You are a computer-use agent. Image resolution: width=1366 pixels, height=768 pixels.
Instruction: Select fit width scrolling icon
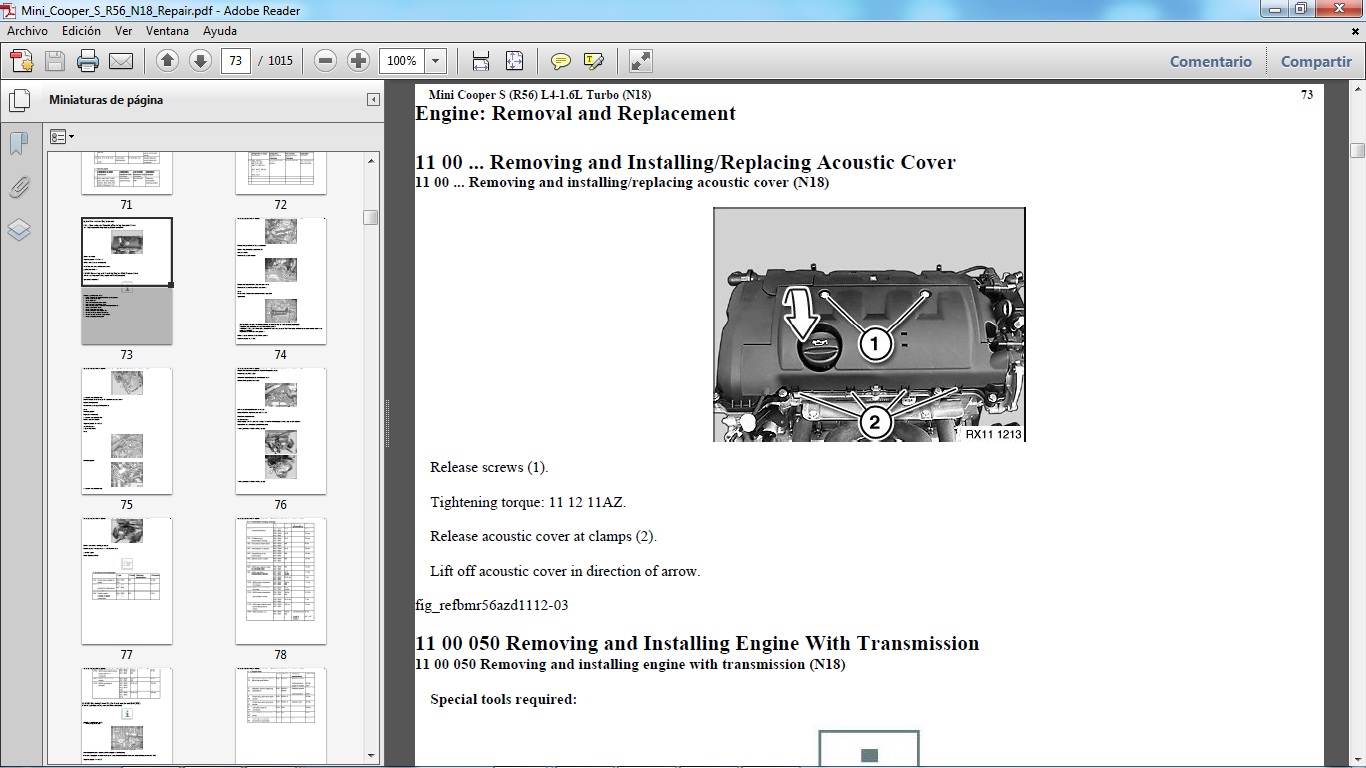pyautogui.click(x=481, y=61)
